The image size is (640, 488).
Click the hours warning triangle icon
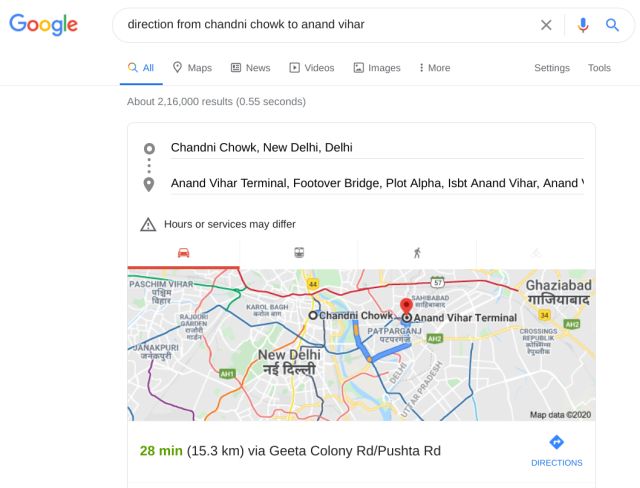pyautogui.click(x=148, y=224)
